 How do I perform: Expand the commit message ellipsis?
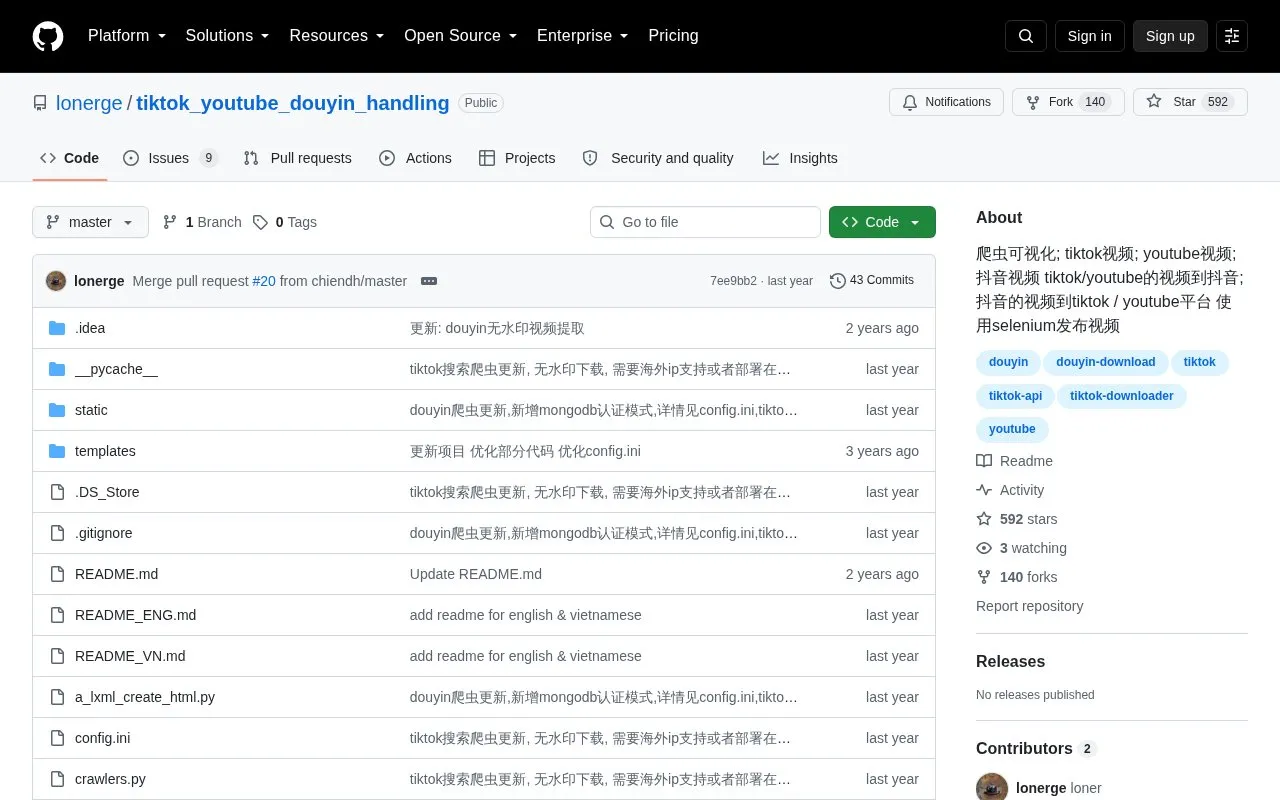click(x=429, y=281)
